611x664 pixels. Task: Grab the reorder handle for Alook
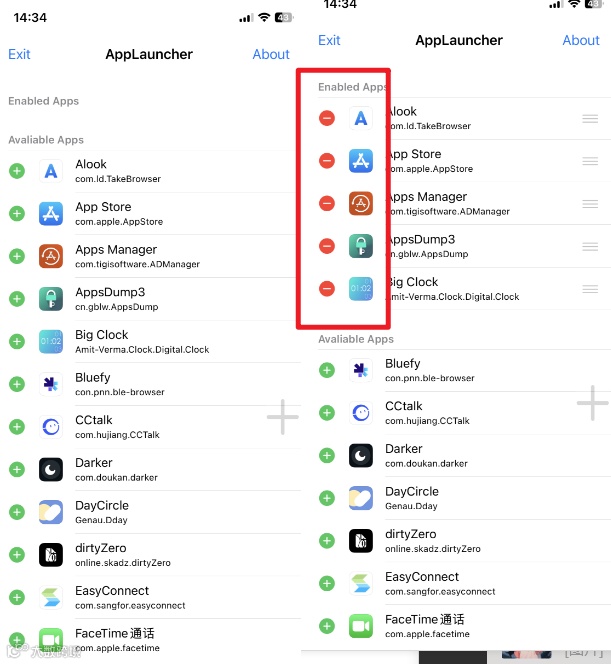(x=590, y=119)
